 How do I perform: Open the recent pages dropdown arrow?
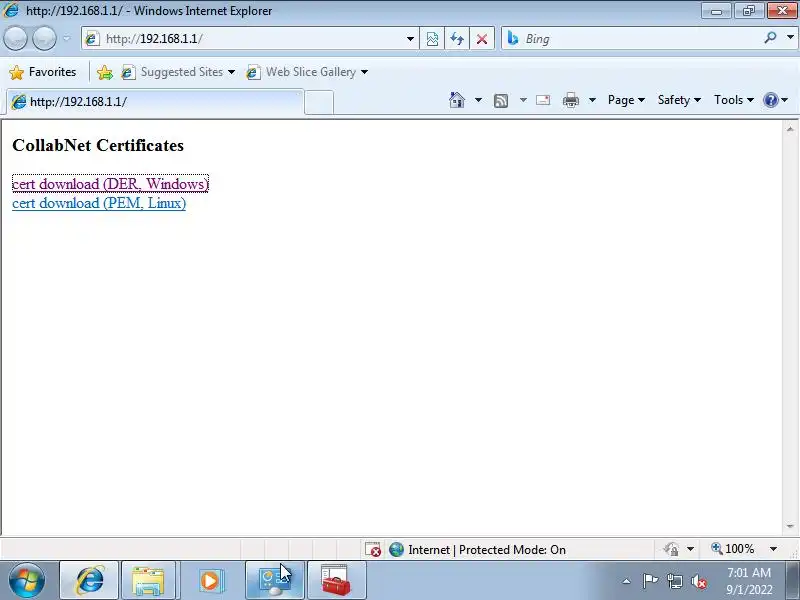coord(67,38)
